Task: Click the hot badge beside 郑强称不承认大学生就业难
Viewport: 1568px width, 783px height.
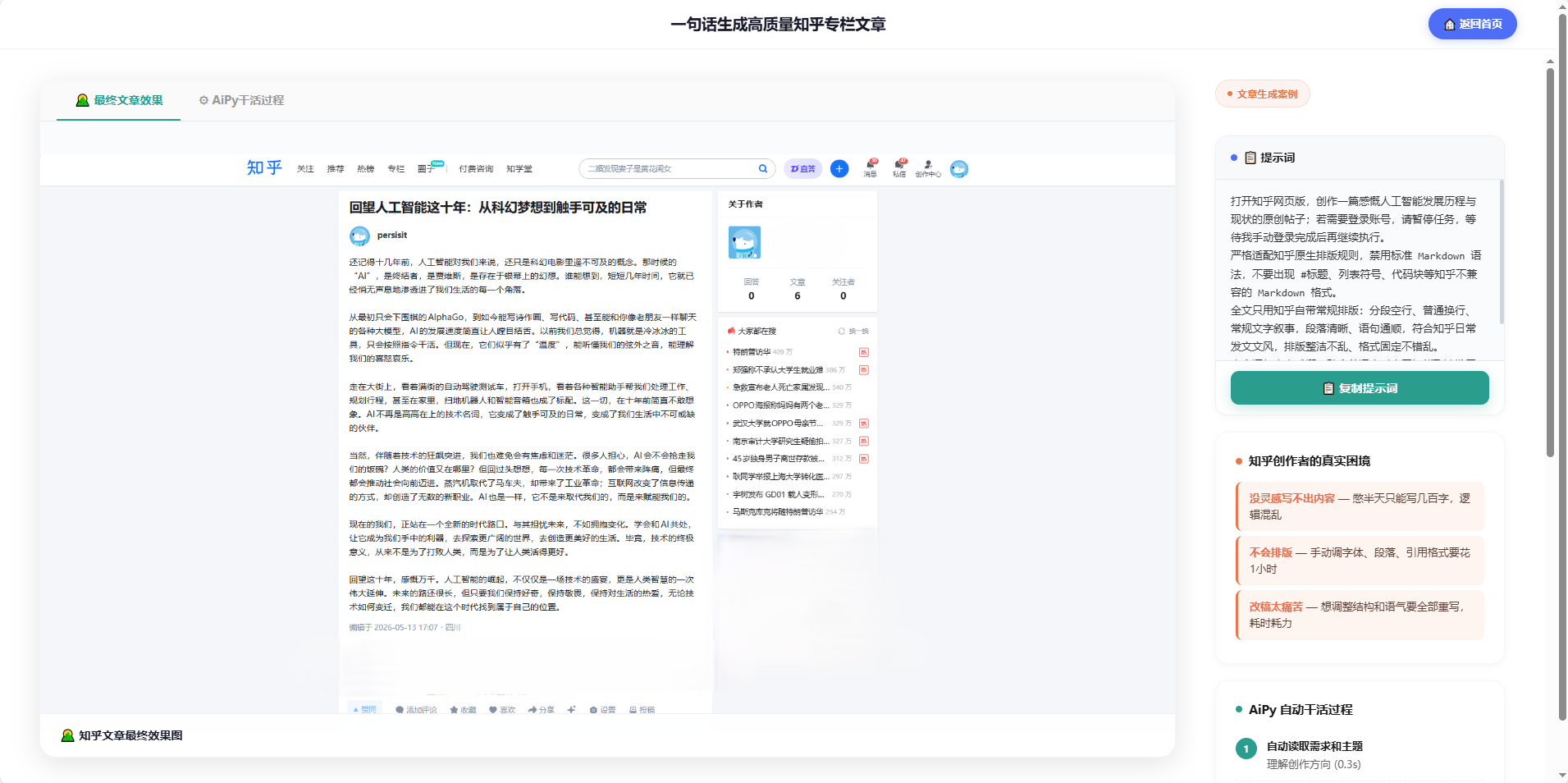Action: [x=864, y=370]
